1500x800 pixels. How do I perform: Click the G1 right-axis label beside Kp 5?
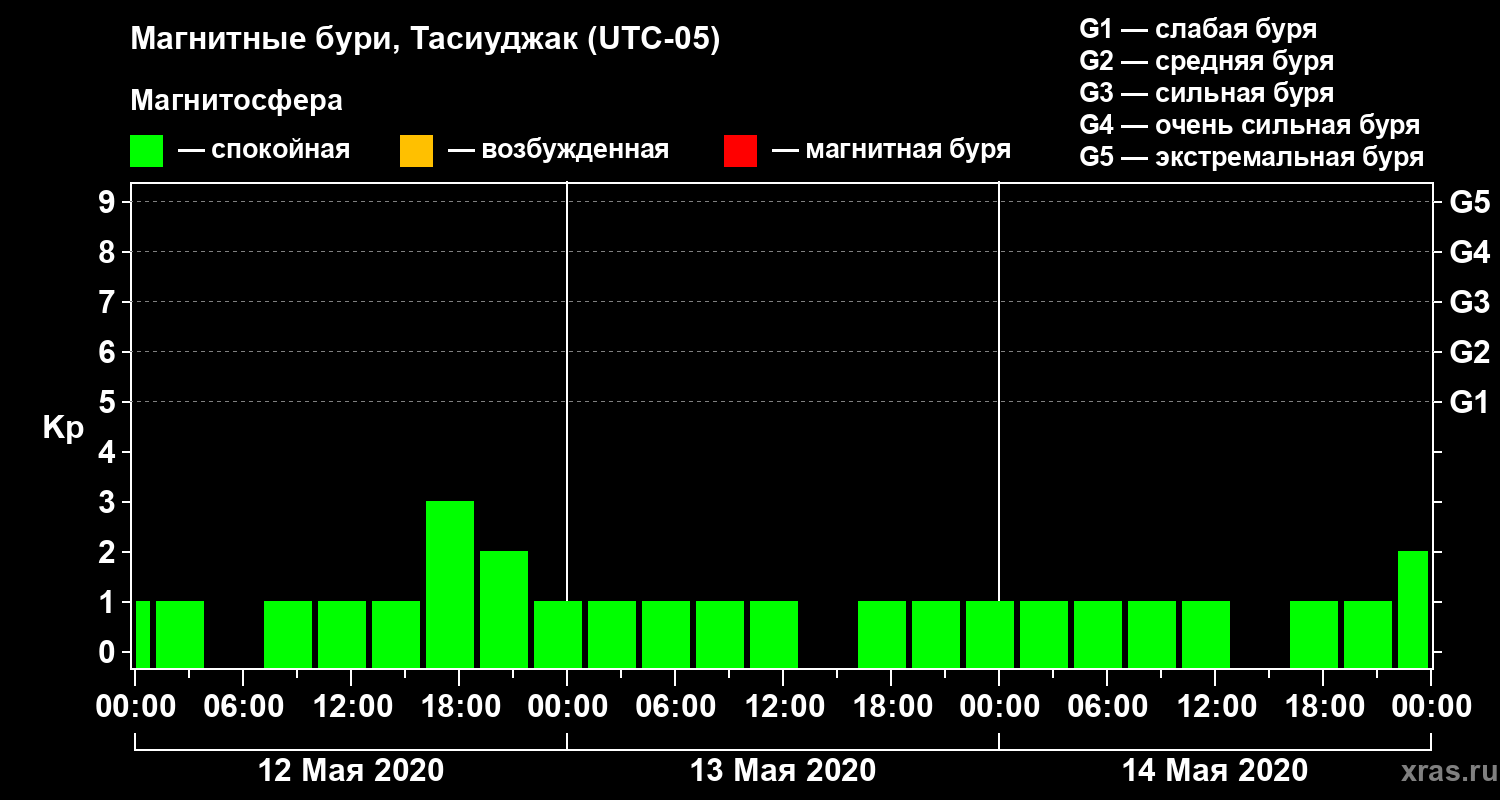tap(1469, 402)
